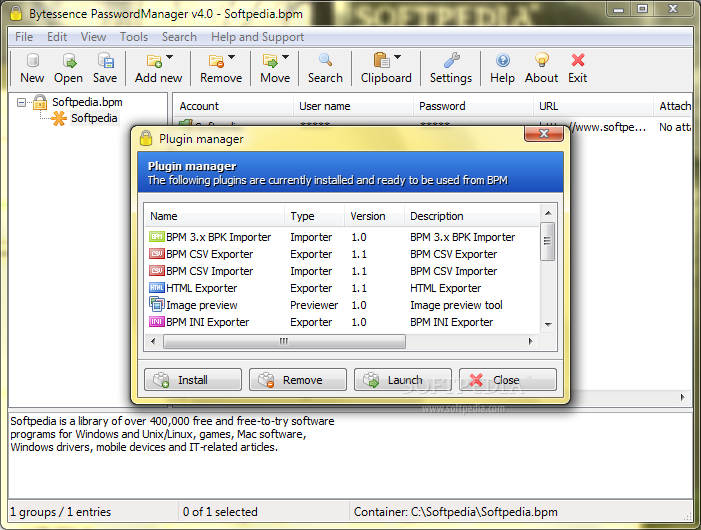Click the Plugin manager title bar lock icon

[146, 139]
